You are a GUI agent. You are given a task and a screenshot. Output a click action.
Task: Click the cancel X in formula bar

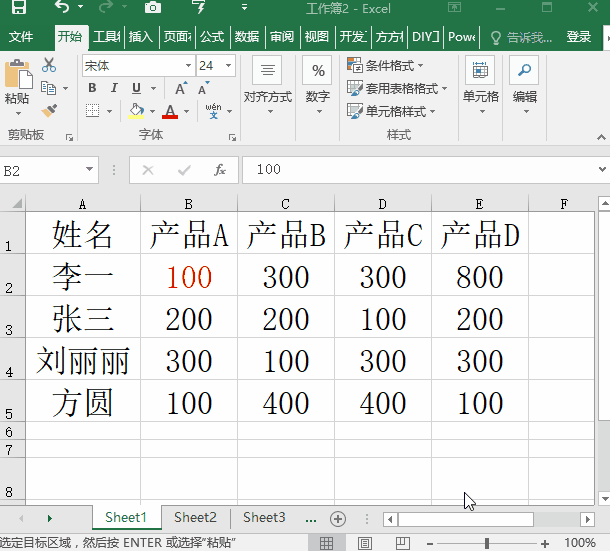point(148,170)
